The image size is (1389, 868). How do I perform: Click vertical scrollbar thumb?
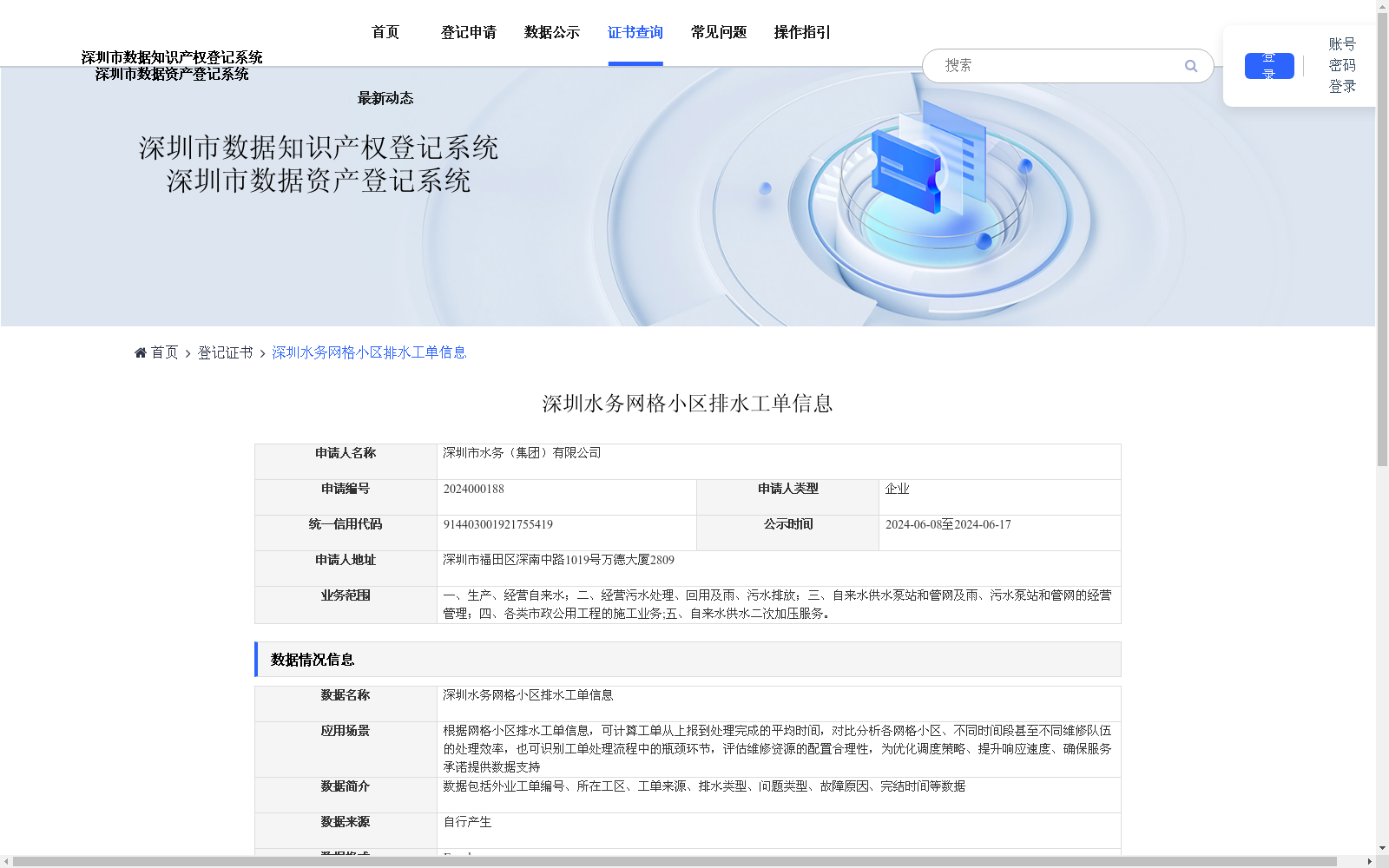1382,240
